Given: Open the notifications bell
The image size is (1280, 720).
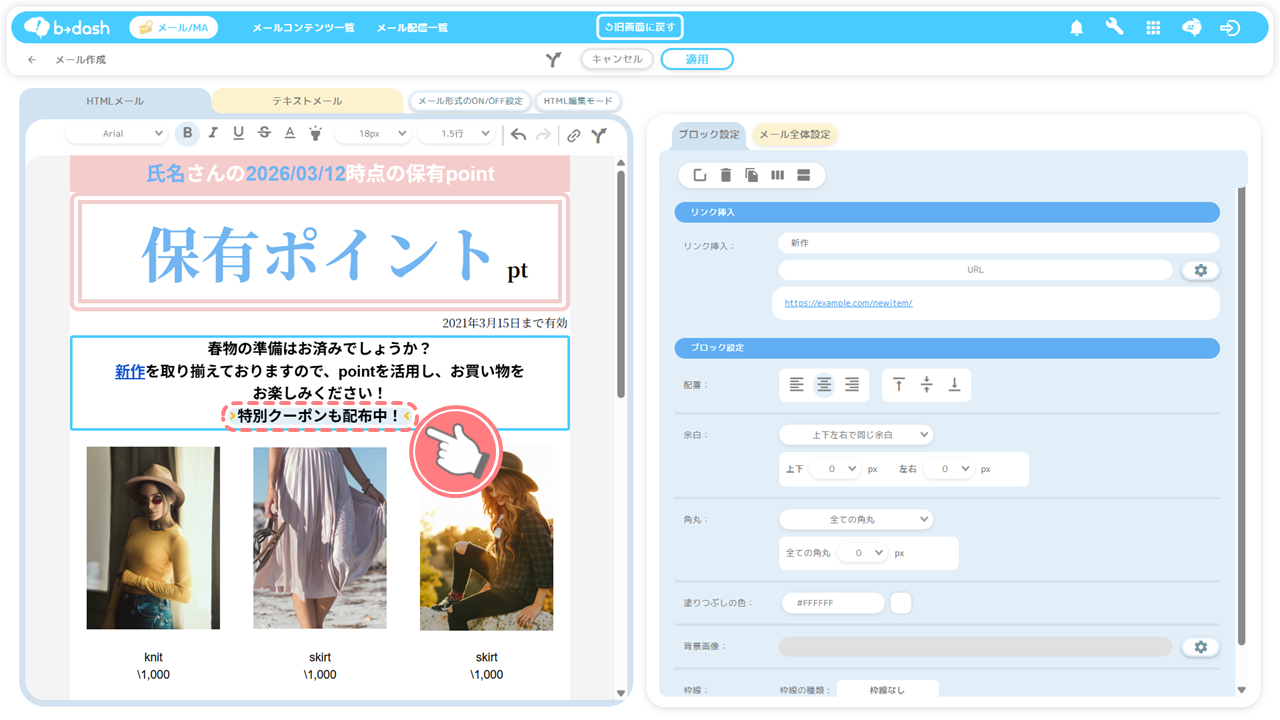Looking at the screenshot, I should 1076,28.
